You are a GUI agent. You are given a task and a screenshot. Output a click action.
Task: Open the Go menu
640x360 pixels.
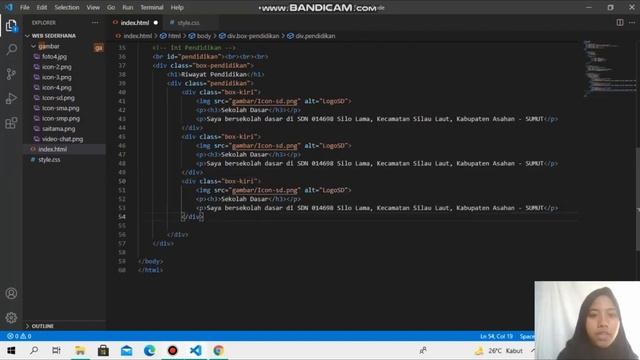coord(111,7)
